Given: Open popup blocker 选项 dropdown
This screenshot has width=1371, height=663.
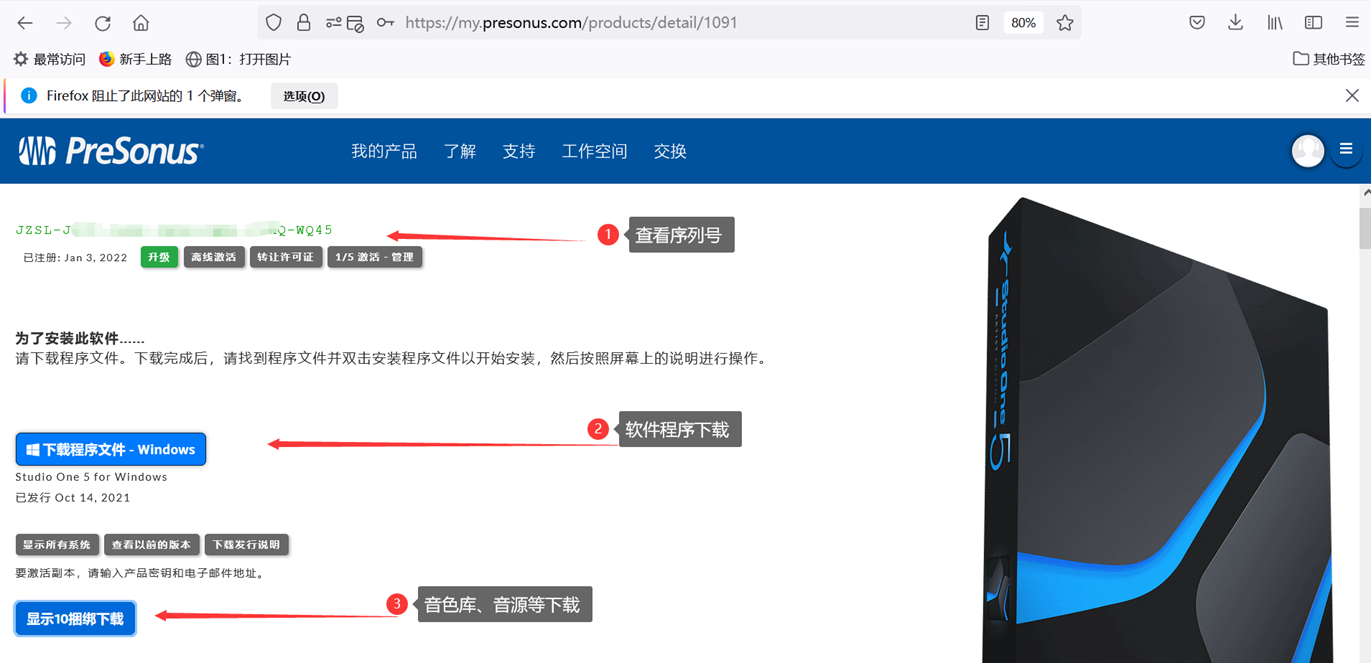Looking at the screenshot, I should 304,96.
